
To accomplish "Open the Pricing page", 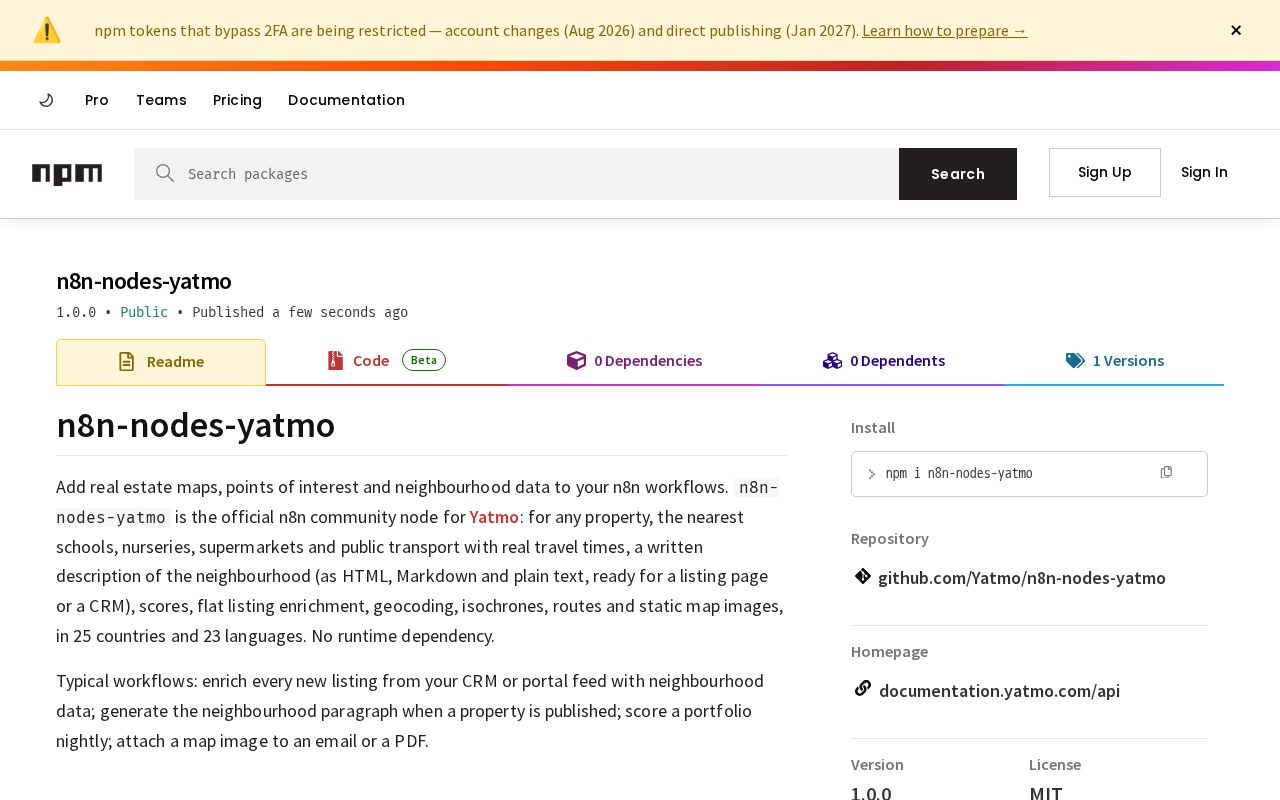I will [237, 100].
